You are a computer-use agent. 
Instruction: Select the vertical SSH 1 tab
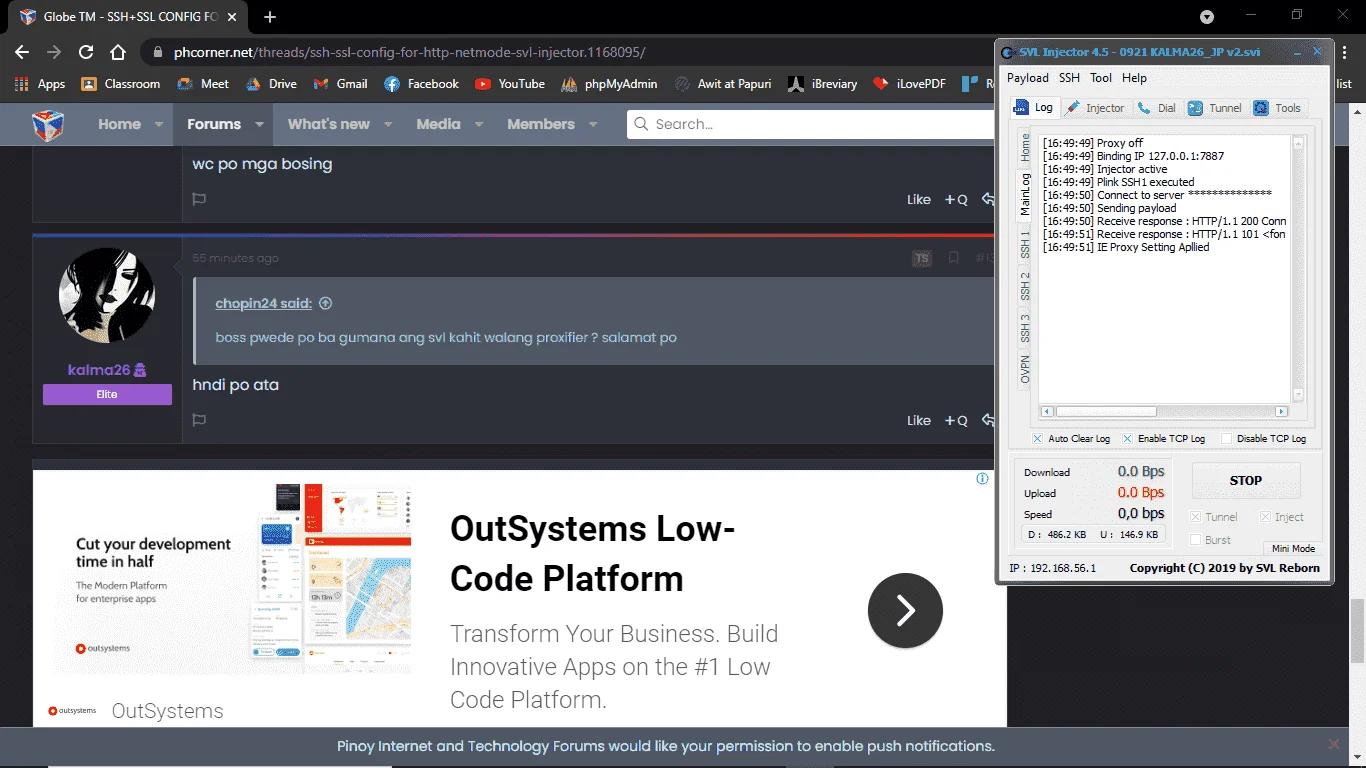(1025, 243)
